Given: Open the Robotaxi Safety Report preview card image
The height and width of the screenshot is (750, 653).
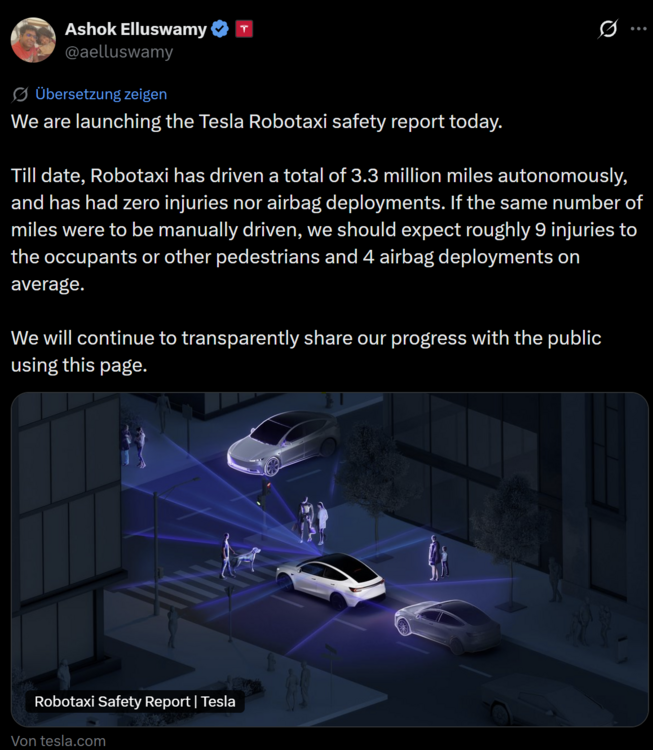Looking at the screenshot, I should (330, 559).
